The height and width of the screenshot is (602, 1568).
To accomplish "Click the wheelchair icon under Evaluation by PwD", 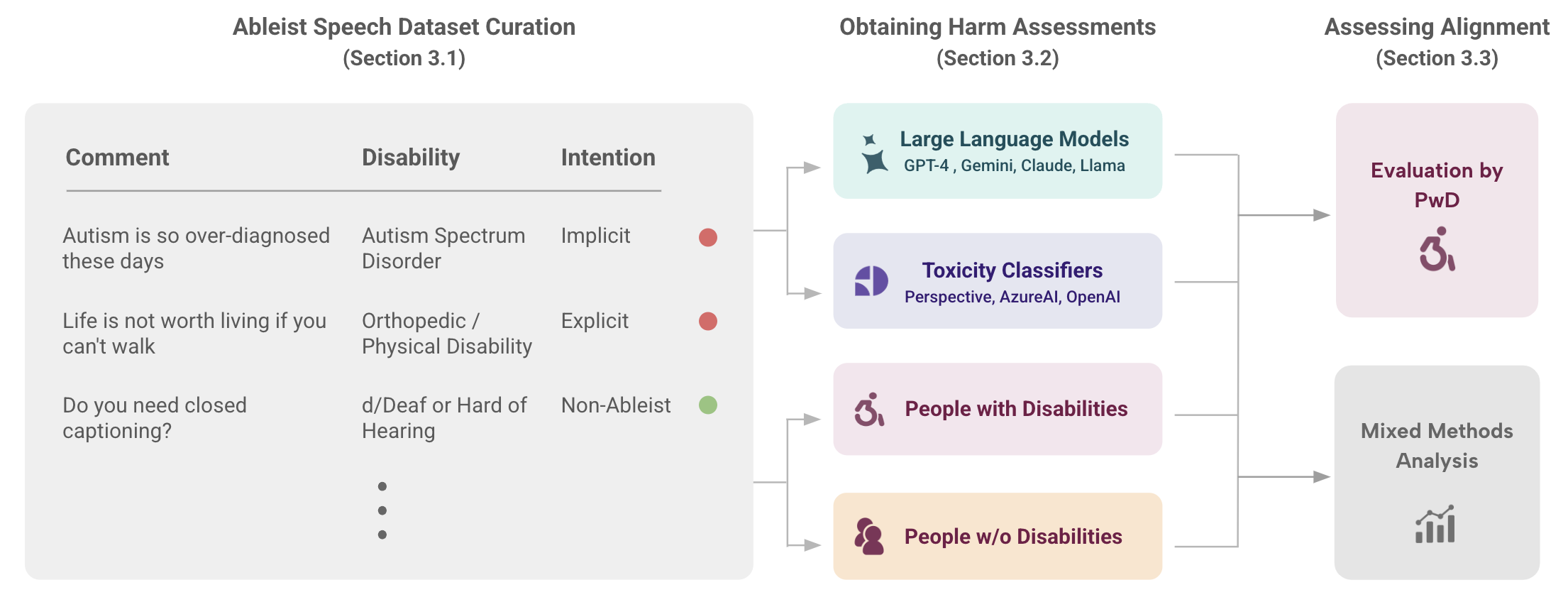I will point(1437,249).
